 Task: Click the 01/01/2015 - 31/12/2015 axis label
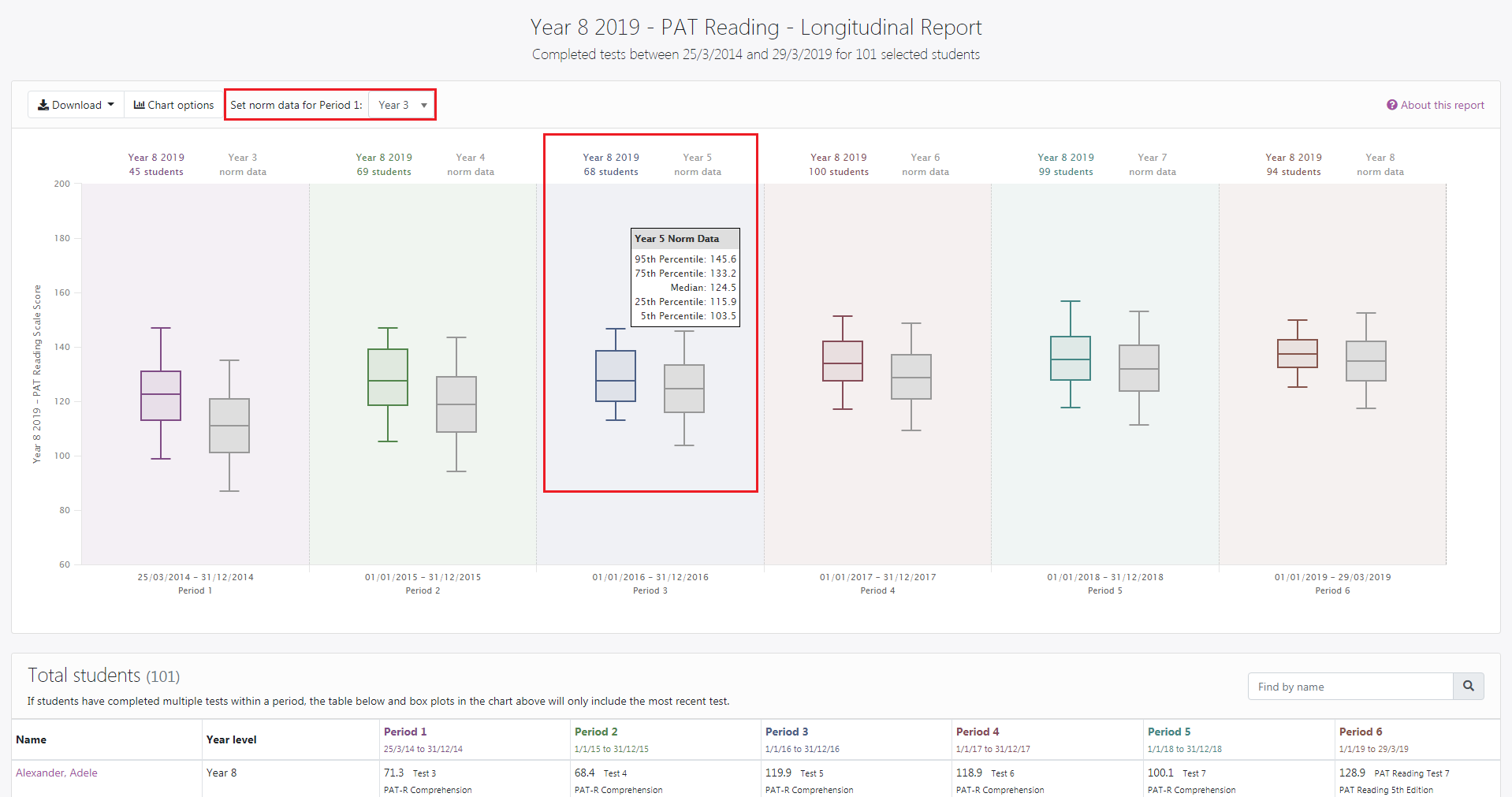coord(423,577)
